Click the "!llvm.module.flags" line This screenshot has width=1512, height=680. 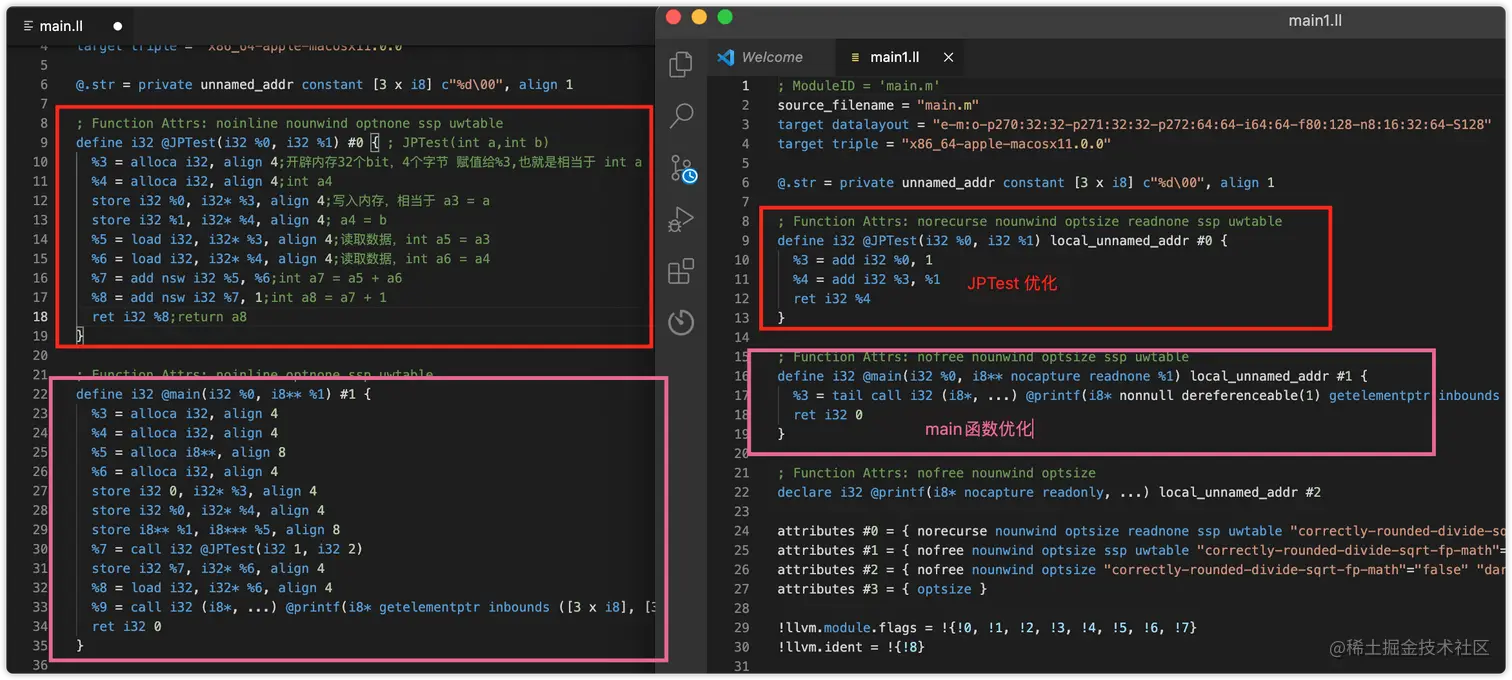[x=987, y=628]
